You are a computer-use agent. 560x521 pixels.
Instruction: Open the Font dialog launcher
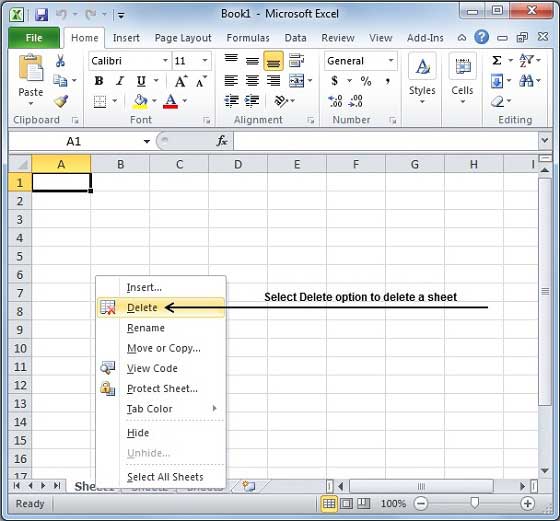point(206,120)
